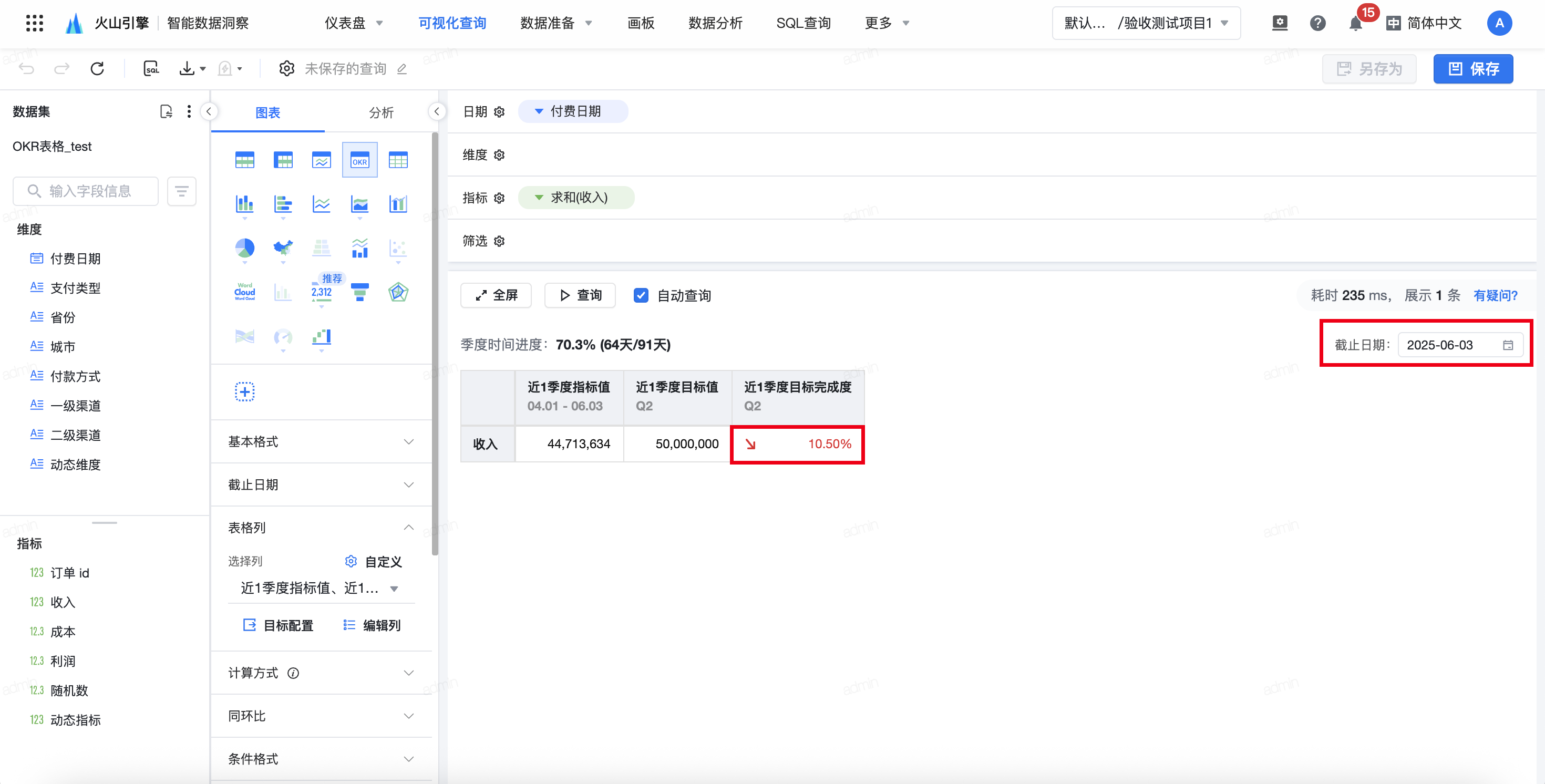The image size is (1545, 784).
Task: Open the 求和(收入) metric pill dropdown
Action: tap(576, 198)
